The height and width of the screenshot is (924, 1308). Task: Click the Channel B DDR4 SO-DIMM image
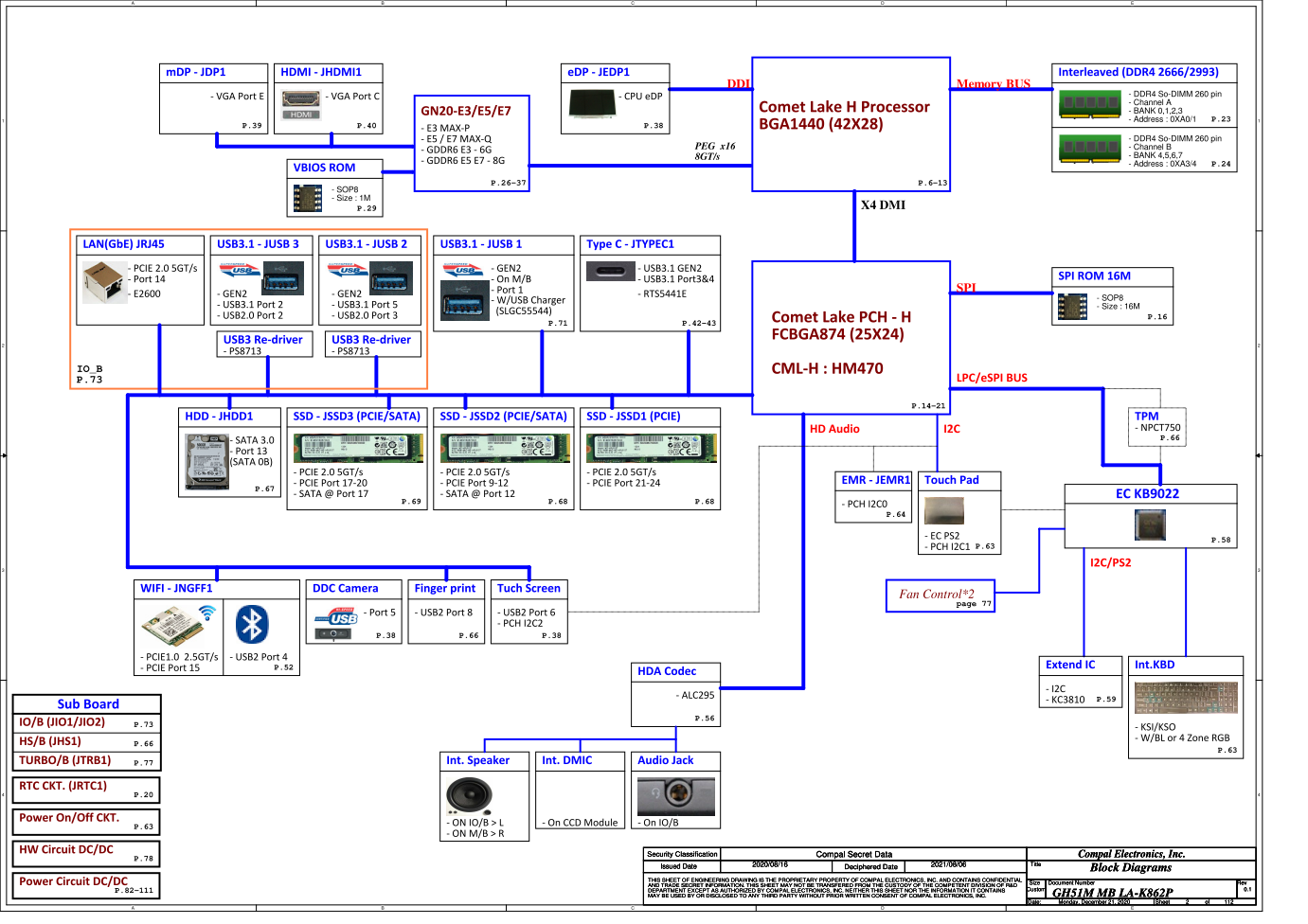1090,150
